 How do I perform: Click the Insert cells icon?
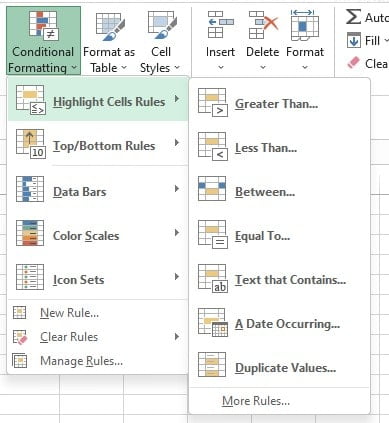pyautogui.click(x=220, y=25)
